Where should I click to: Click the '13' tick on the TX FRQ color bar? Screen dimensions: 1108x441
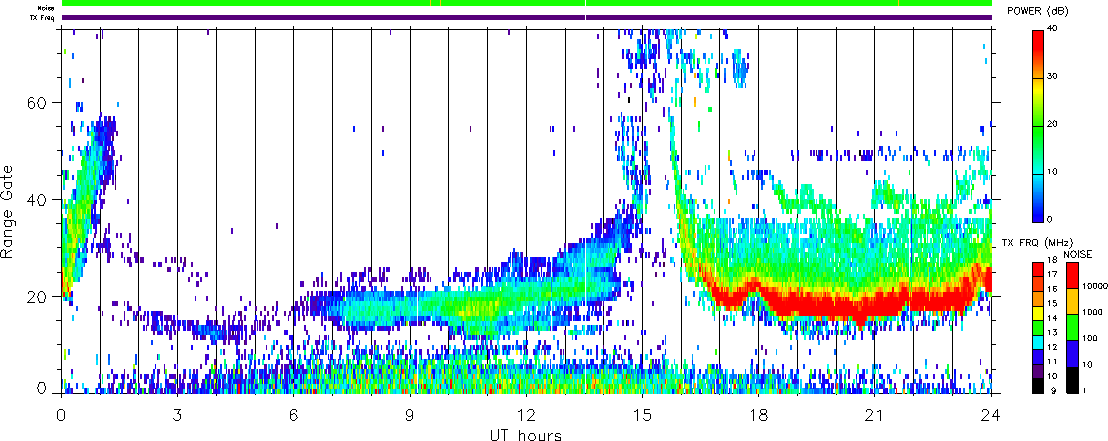(x=1051, y=332)
